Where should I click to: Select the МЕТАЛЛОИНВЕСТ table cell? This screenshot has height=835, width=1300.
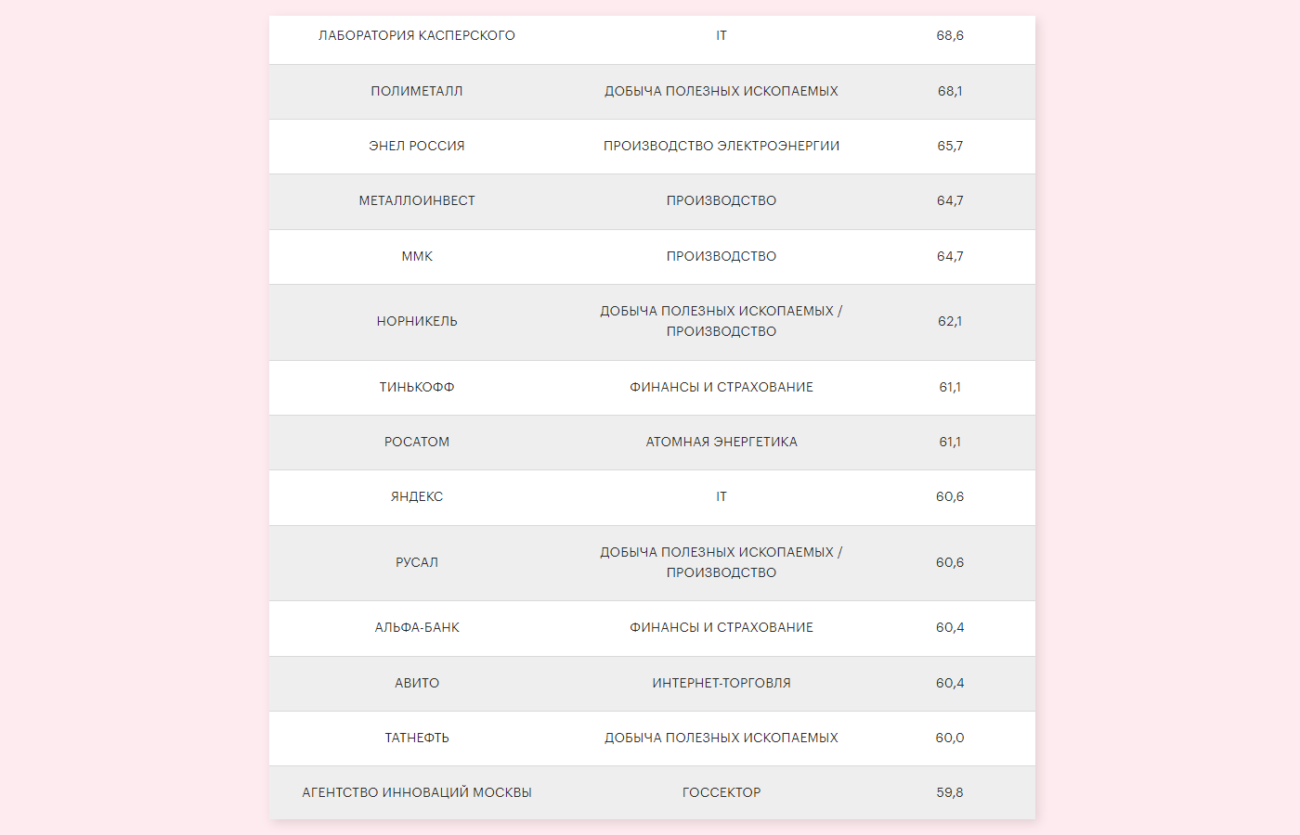416,201
